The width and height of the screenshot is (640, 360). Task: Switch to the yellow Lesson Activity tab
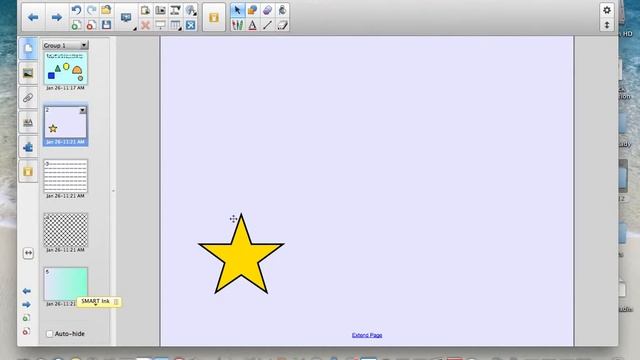pyautogui.click(x=28, y=171)
